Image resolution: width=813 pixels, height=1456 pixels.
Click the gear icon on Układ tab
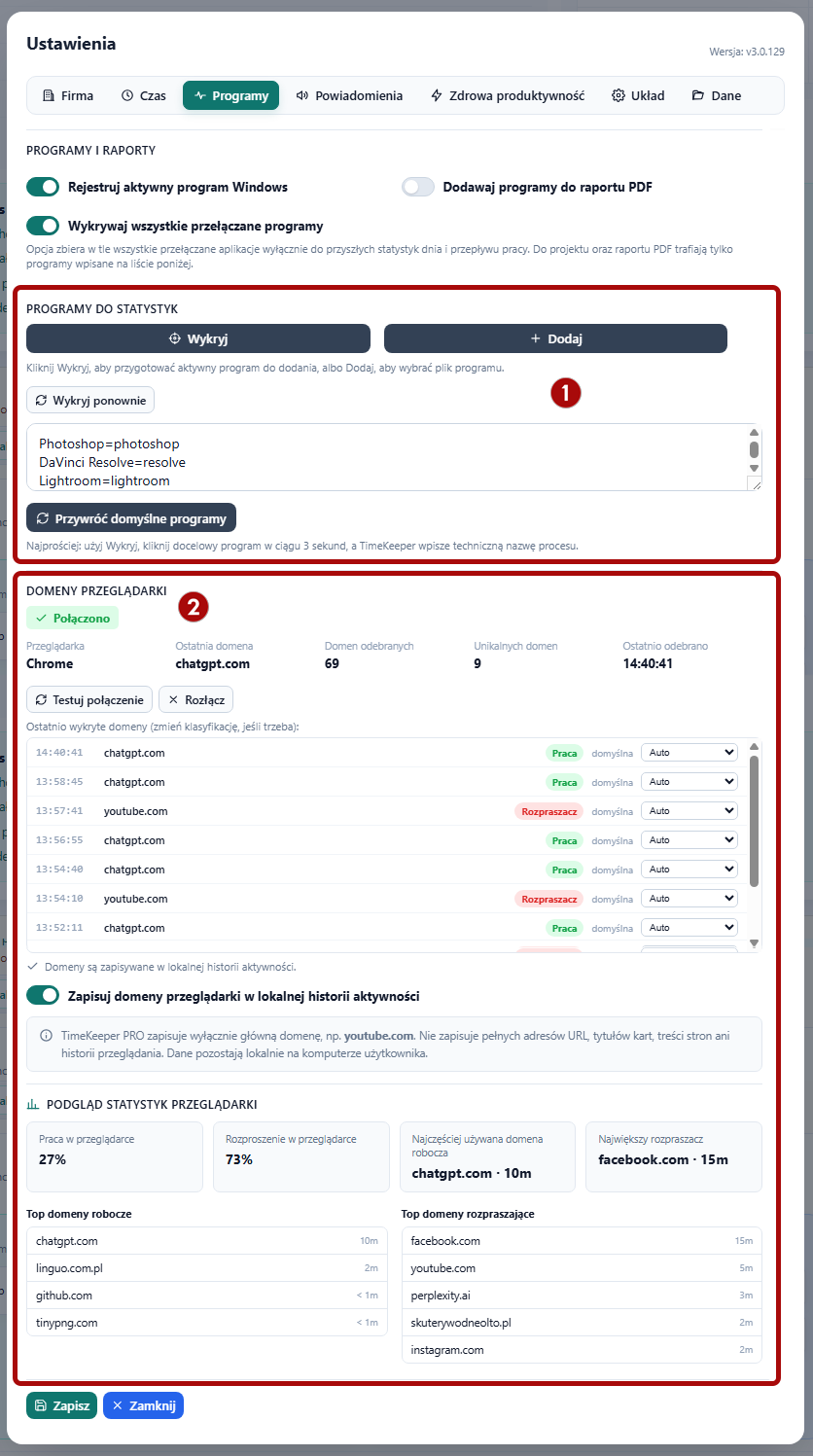tap(618, 95)
